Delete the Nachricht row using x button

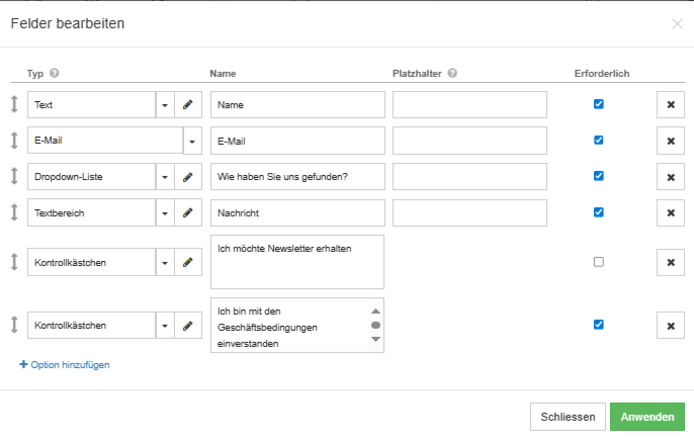[671, 213]
